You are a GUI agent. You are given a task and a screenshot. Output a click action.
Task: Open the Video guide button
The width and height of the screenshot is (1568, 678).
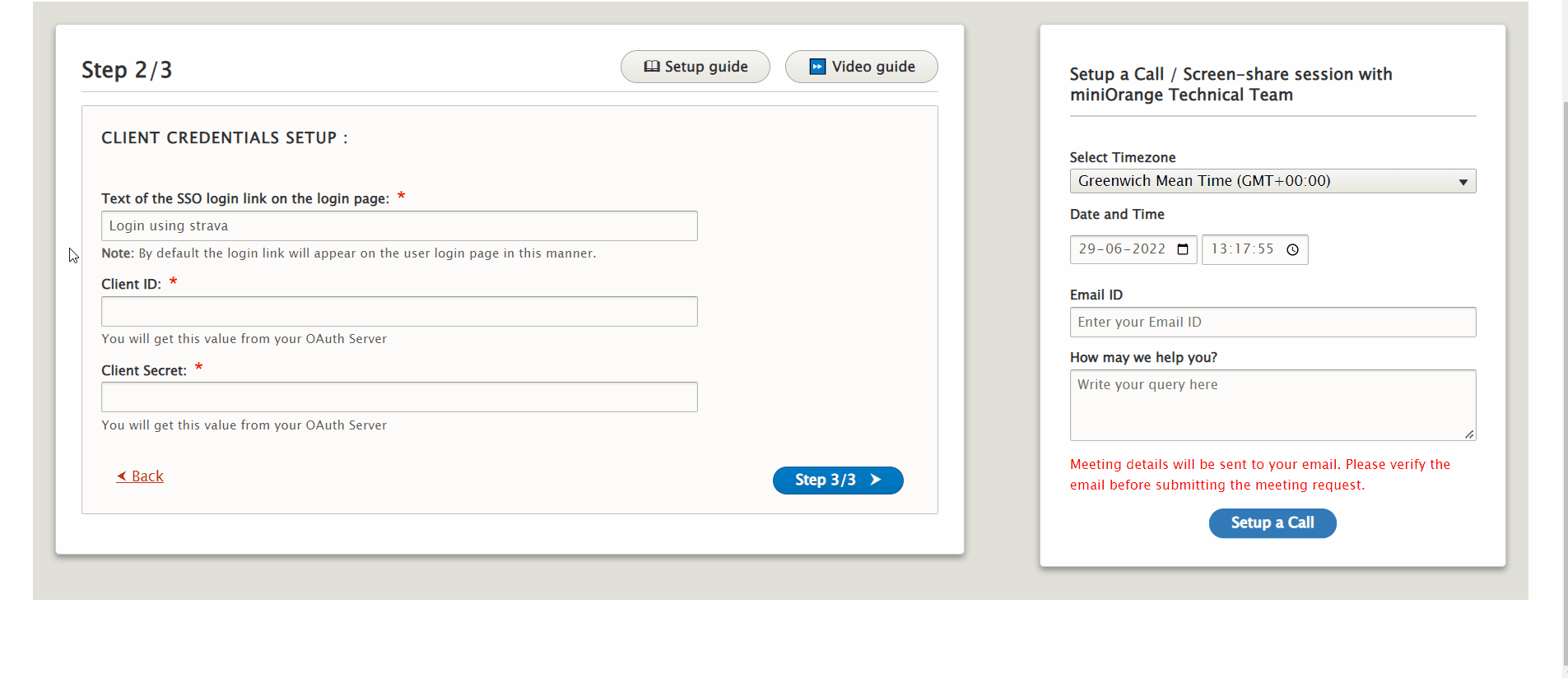[861, 67]
